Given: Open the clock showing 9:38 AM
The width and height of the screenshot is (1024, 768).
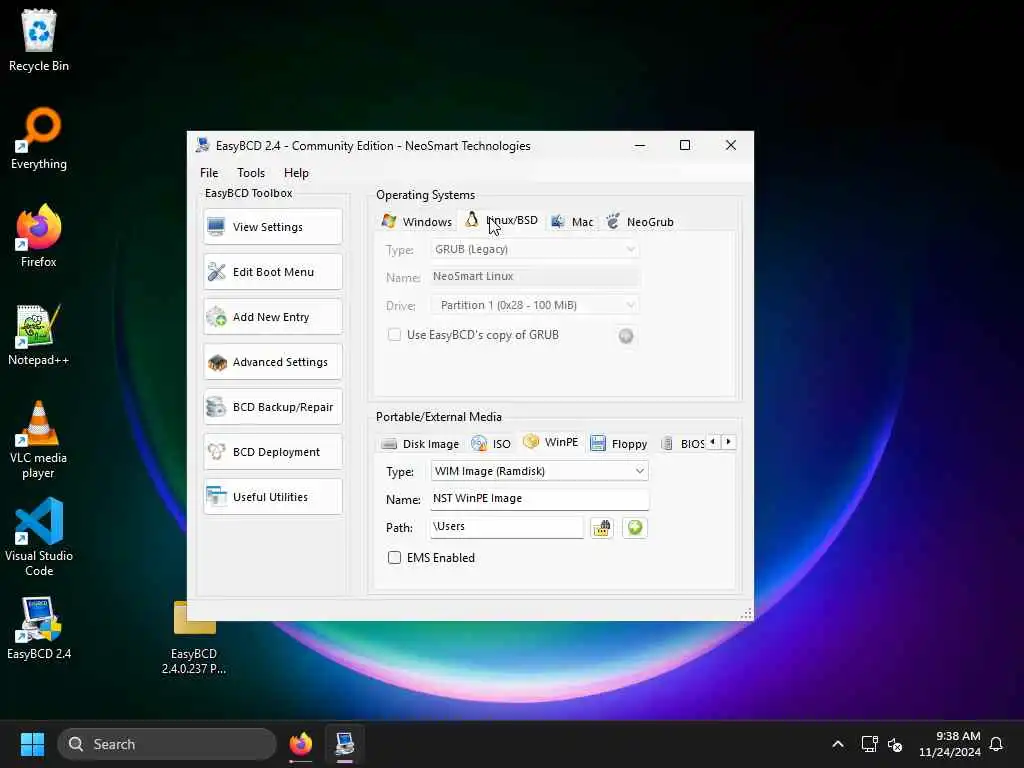Looking at the screenshot, I should (x=950, y=744).
